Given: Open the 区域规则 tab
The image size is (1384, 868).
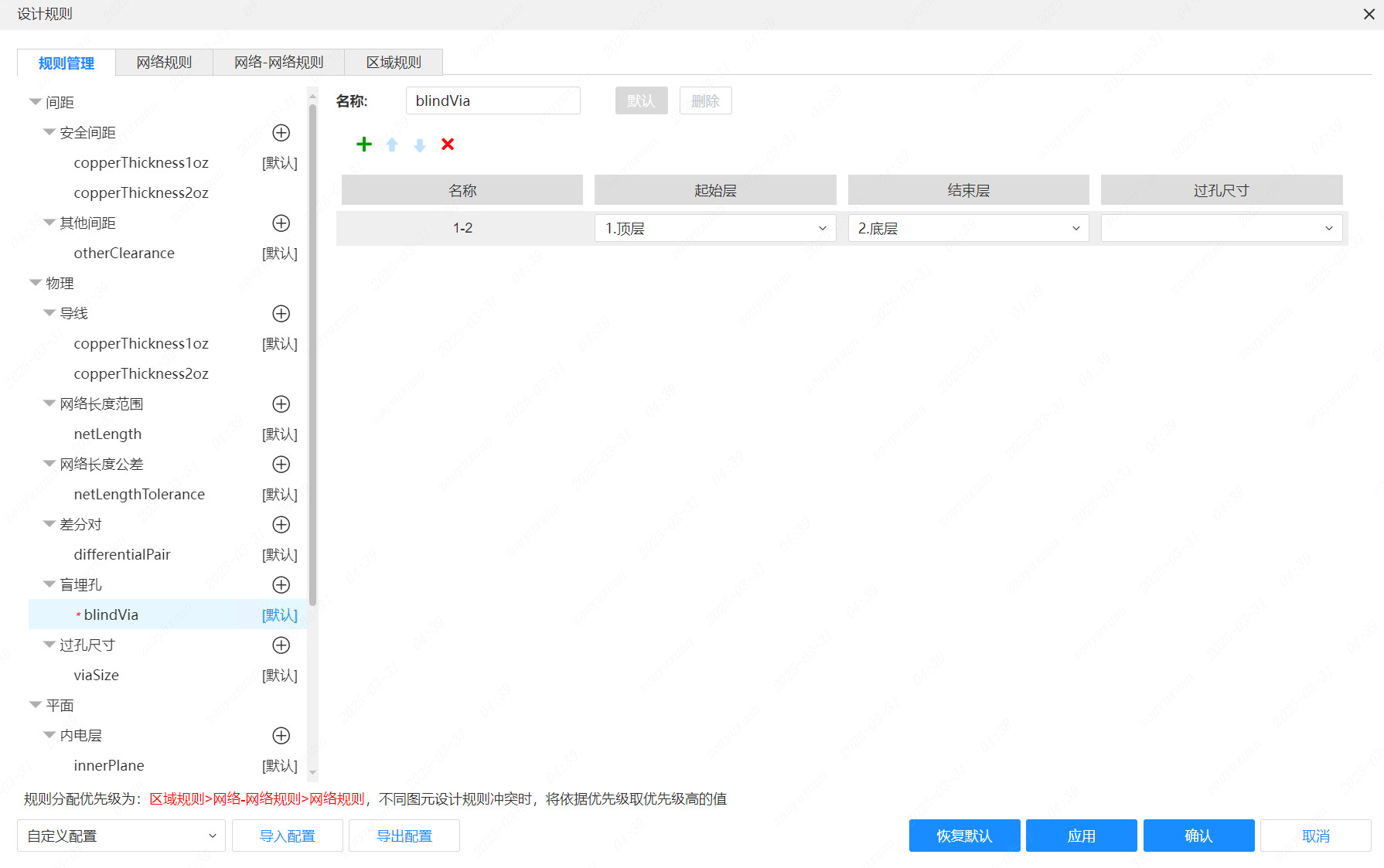Looking at the screenshot, I should [393, 62].
